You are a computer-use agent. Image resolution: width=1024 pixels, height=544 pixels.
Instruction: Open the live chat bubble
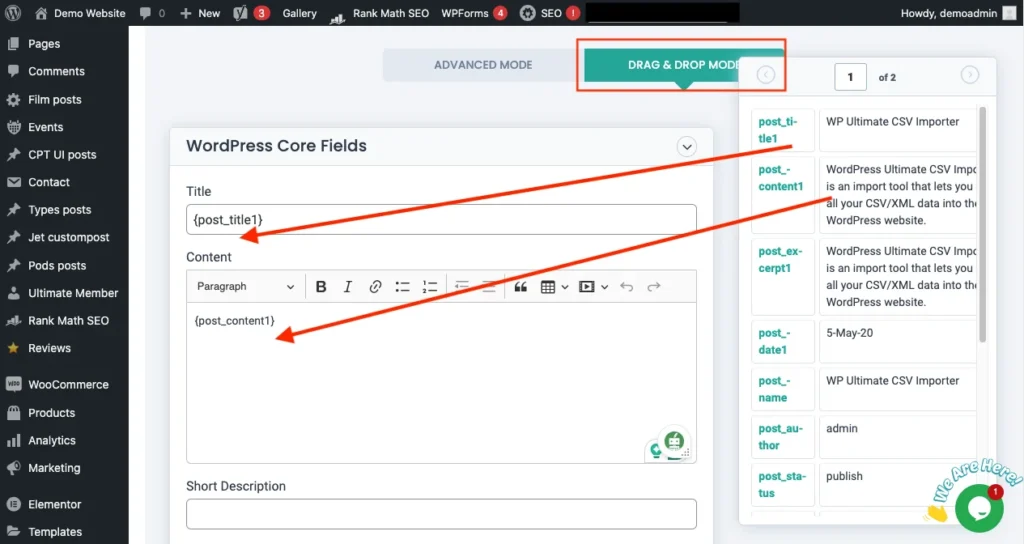coord(978,508)
